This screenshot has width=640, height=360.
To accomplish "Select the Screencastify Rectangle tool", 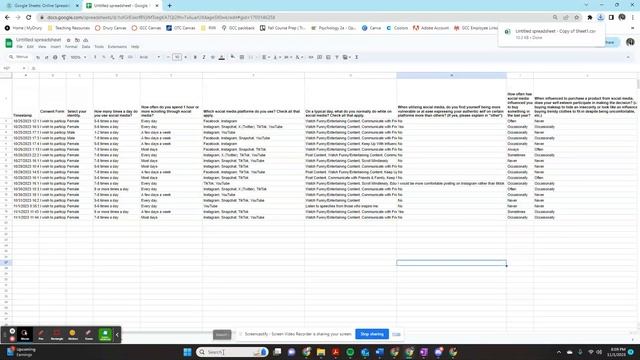I will pyautogui.click(x=57, y=335).
